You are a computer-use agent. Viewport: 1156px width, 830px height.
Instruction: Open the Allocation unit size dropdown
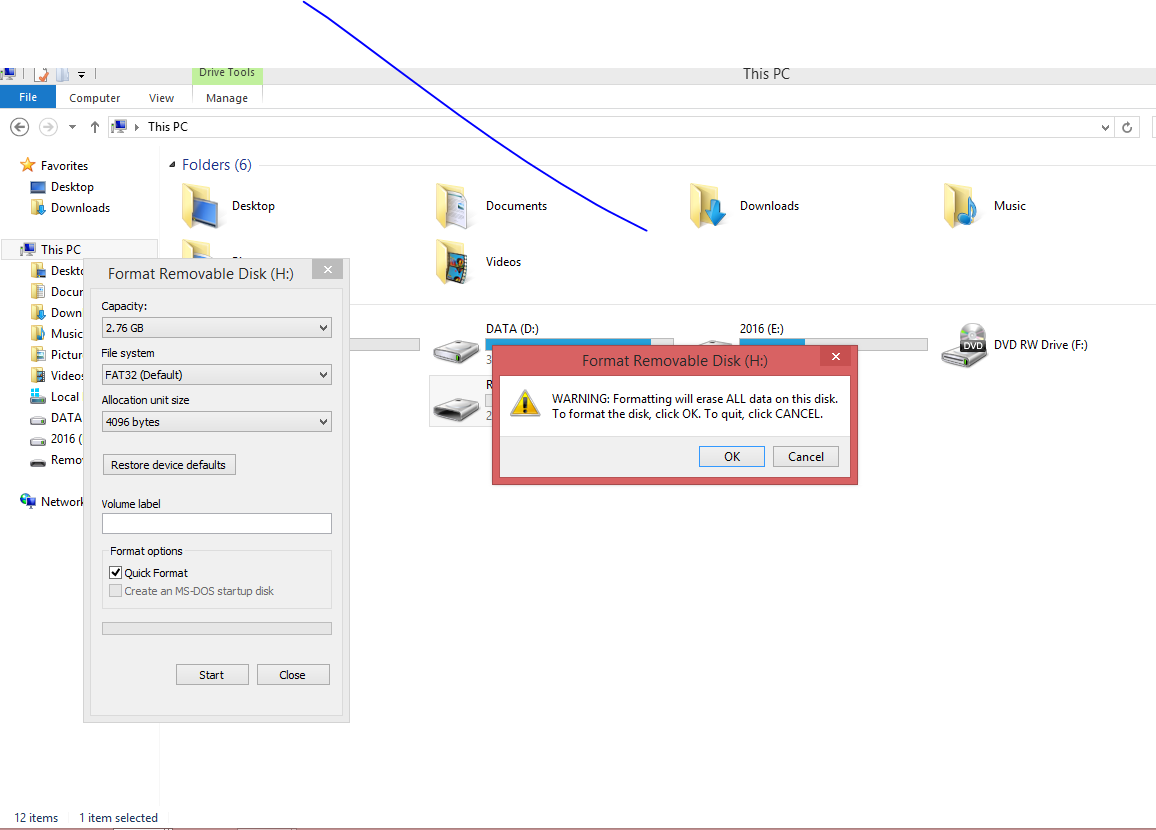pyautogui.click(x=216, y=421)
